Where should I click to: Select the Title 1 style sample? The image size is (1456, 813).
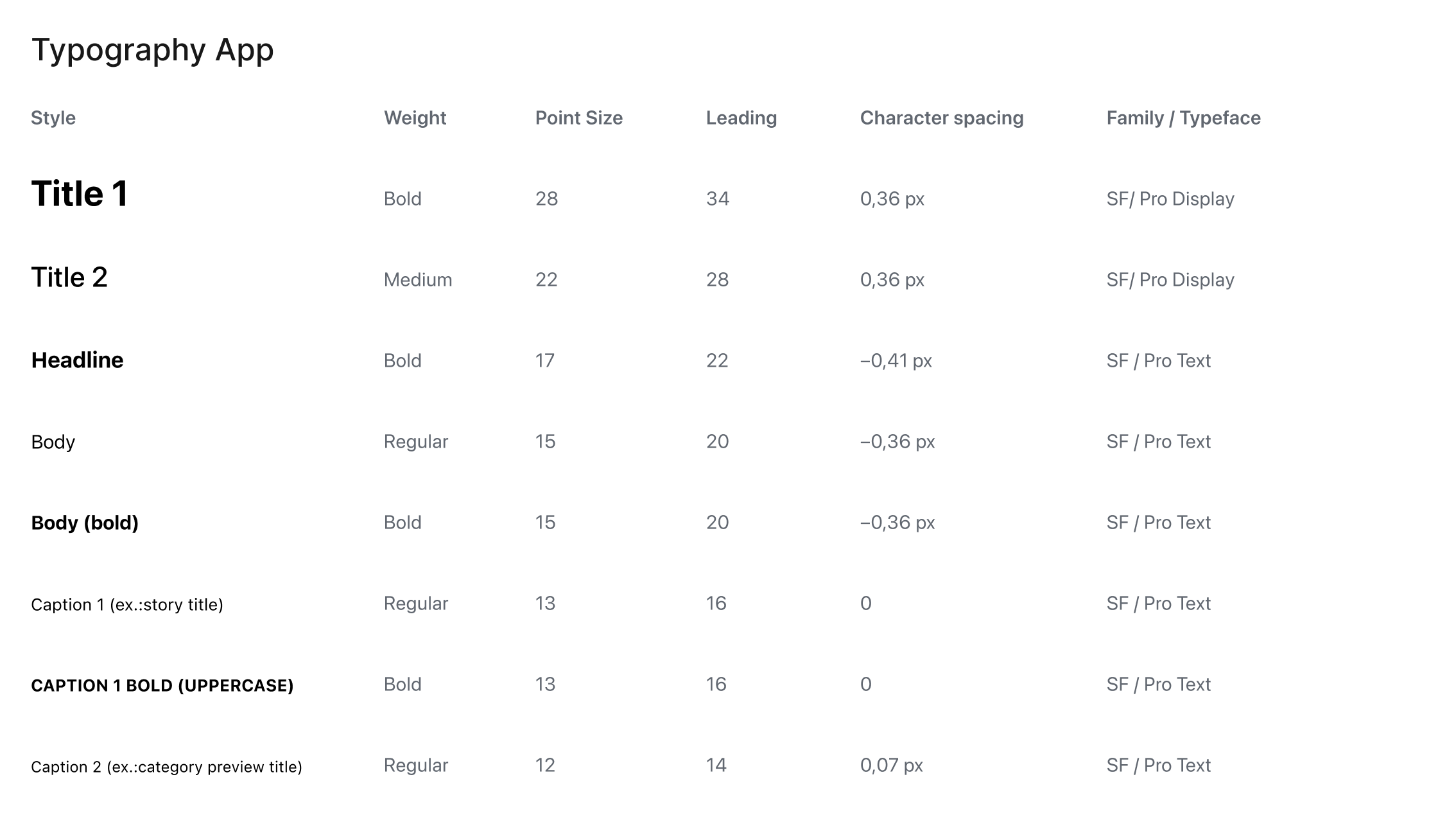coord(80,194)
